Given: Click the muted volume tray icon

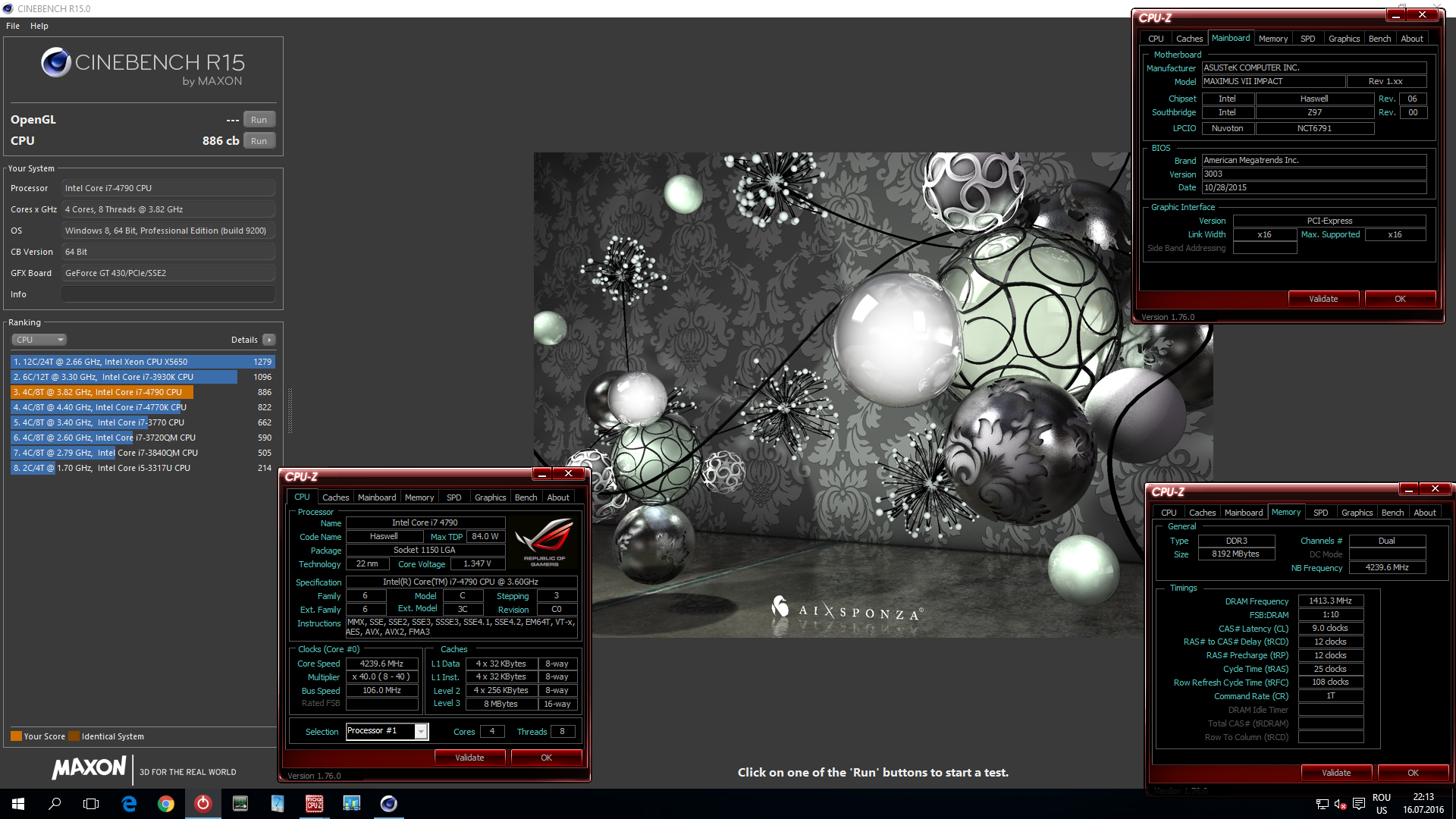Looking at the screenshot, I should coord(1340,804).
